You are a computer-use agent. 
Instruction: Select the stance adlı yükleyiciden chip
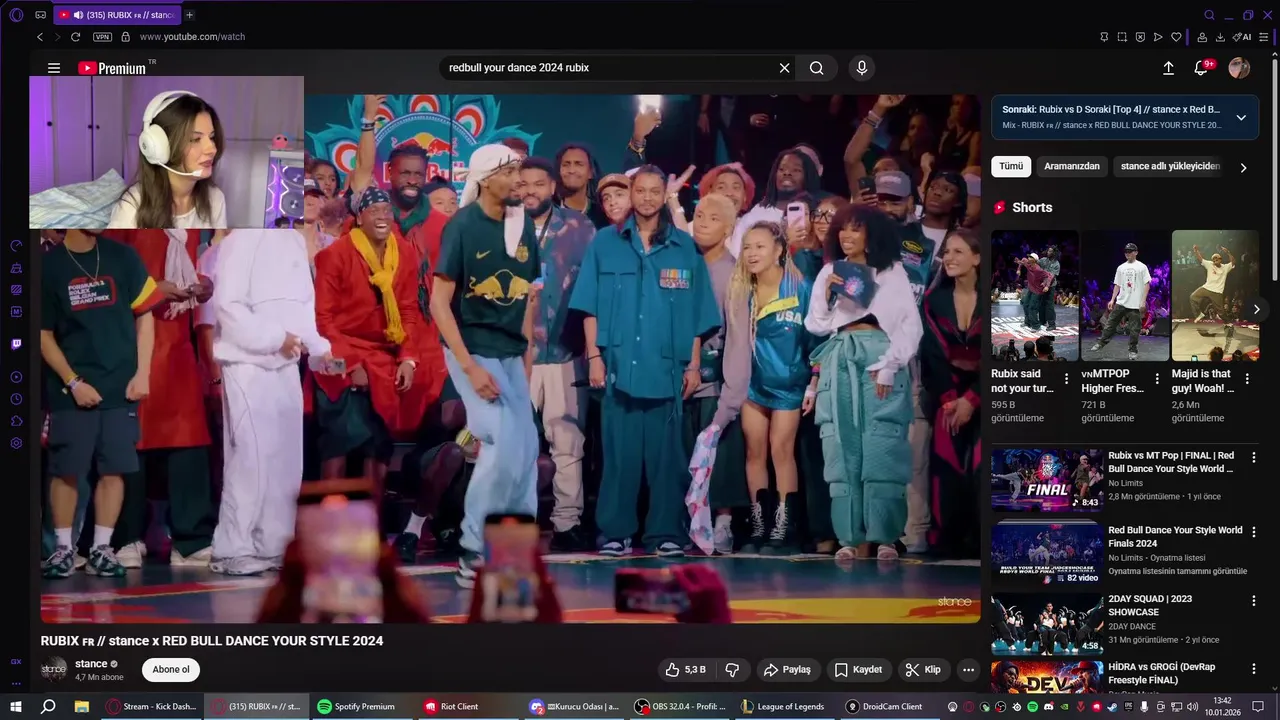pos(1170,166)
